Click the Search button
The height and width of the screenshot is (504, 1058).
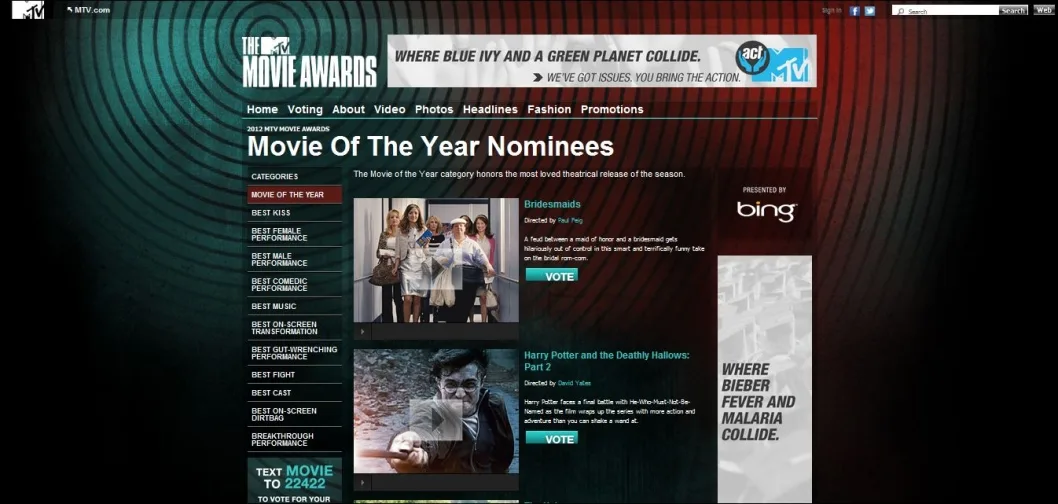1013,11
